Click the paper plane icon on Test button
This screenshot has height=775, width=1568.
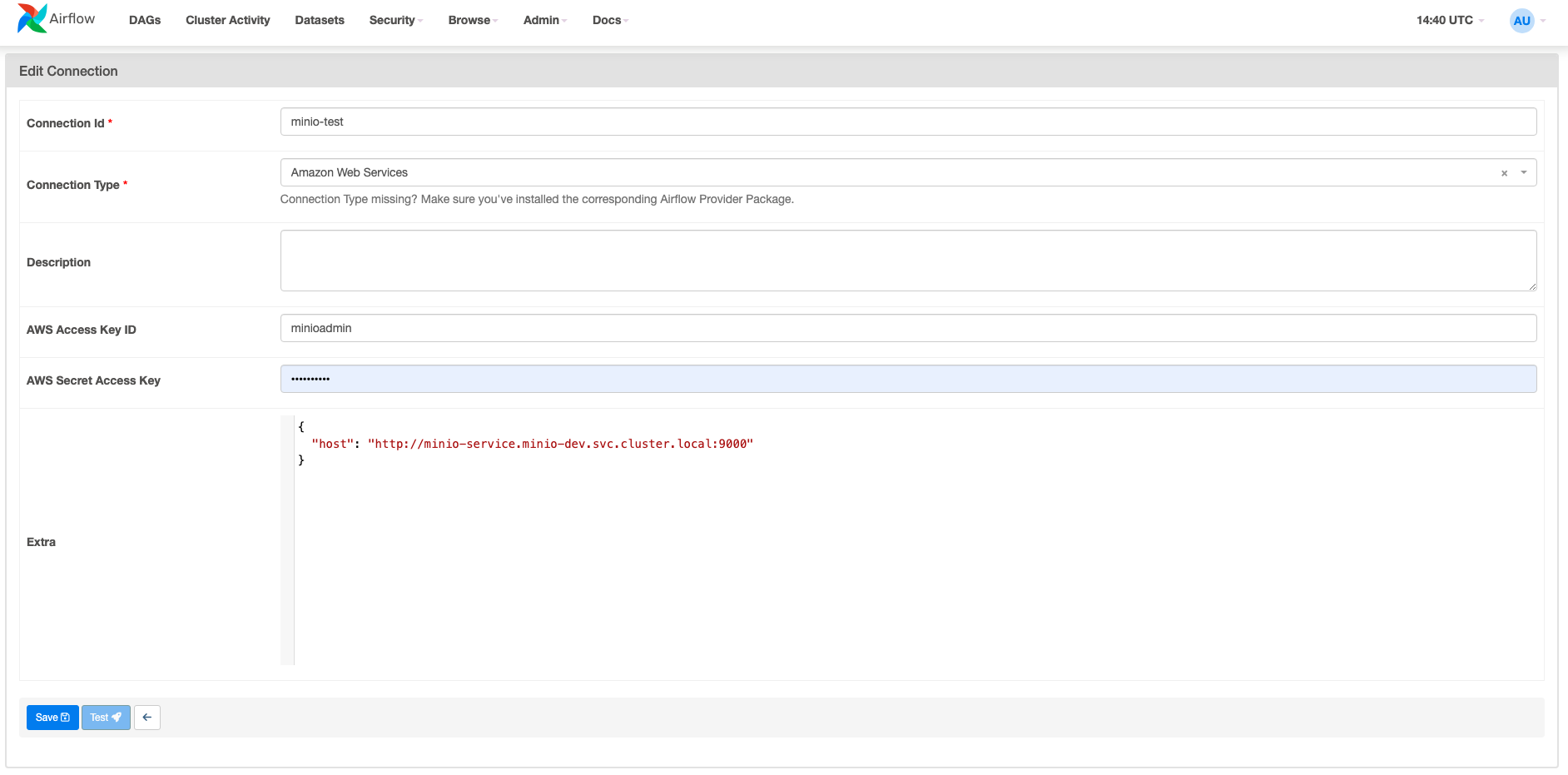coord(117,717)
